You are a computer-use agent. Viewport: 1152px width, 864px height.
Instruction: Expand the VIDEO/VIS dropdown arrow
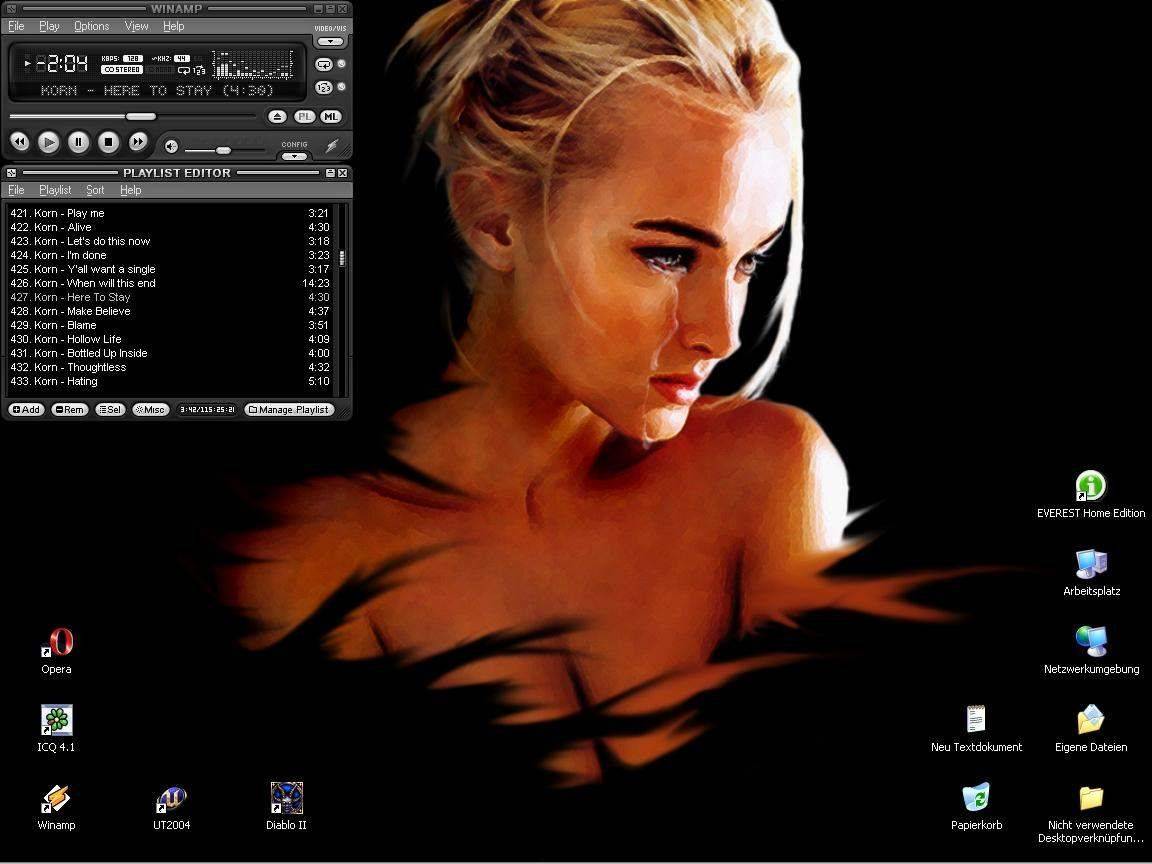coord(331,41)
